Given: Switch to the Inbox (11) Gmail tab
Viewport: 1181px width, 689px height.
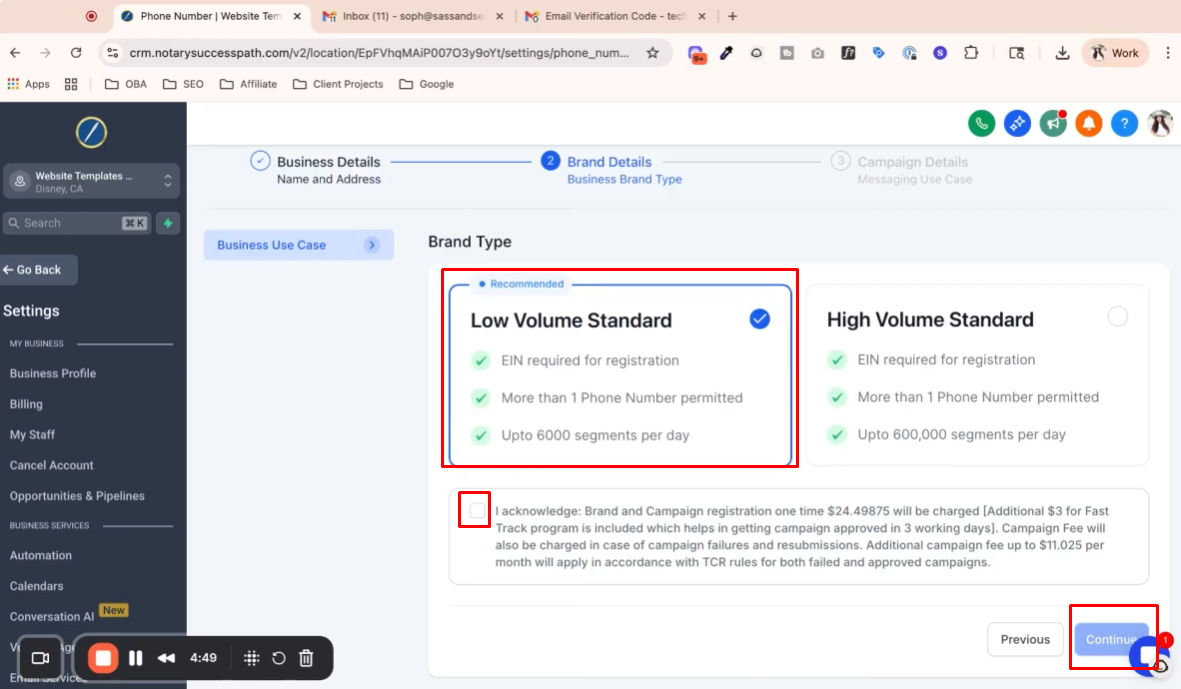Looking at the screenshot, I should (411, 16).
